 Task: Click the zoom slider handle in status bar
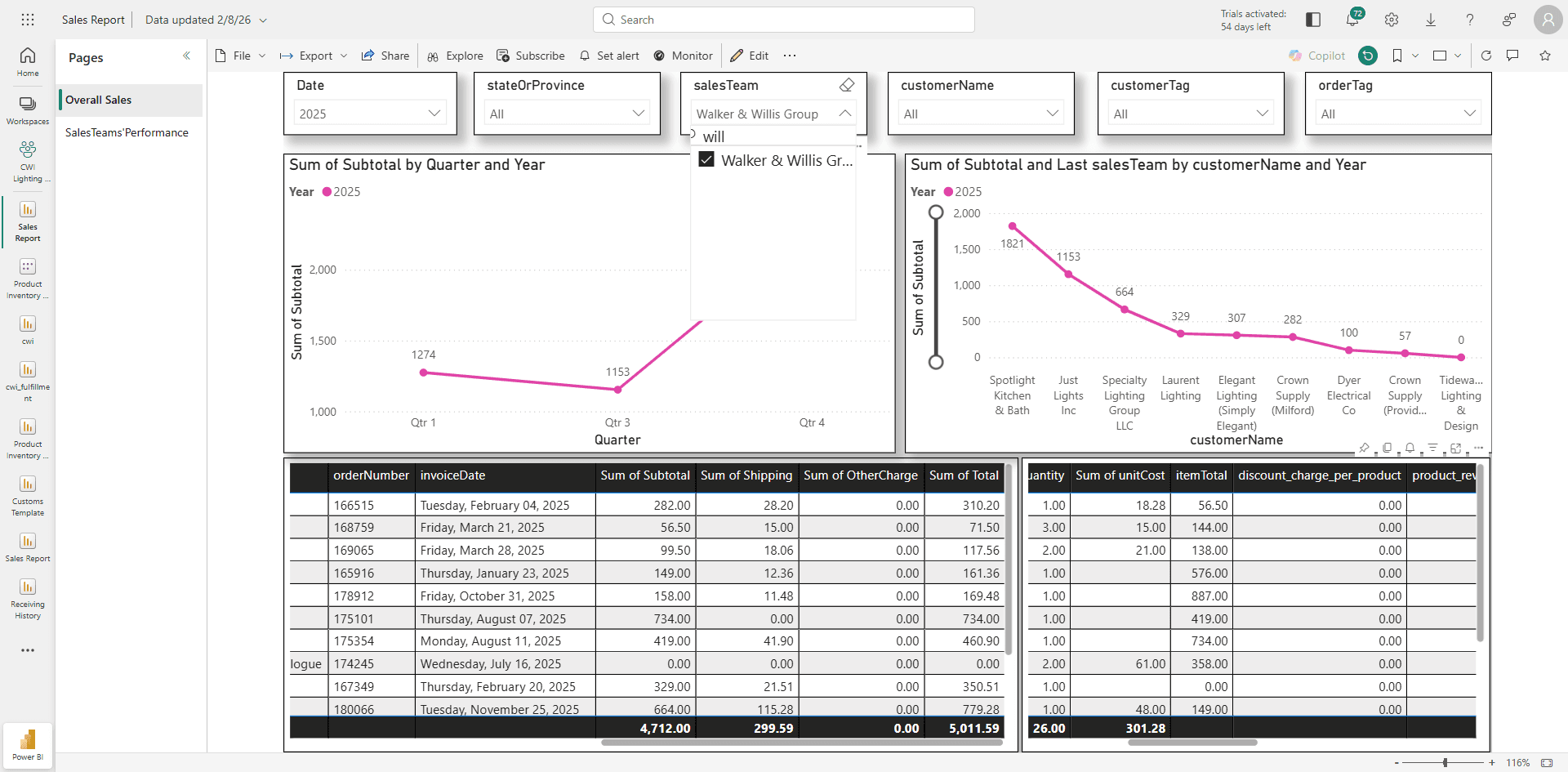pos(1445,762)
